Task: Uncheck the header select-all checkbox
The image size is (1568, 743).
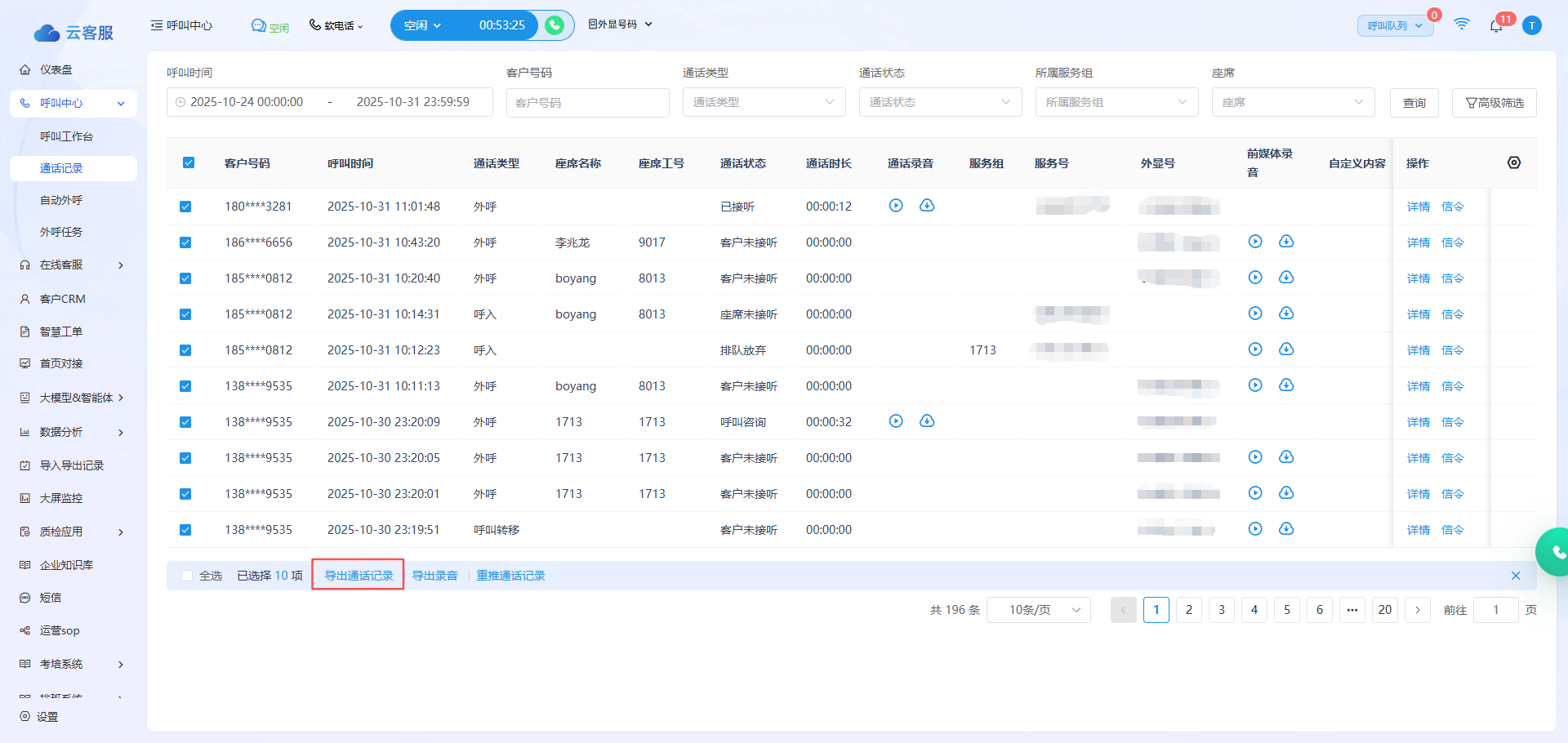Action: [x=189, y=162]
